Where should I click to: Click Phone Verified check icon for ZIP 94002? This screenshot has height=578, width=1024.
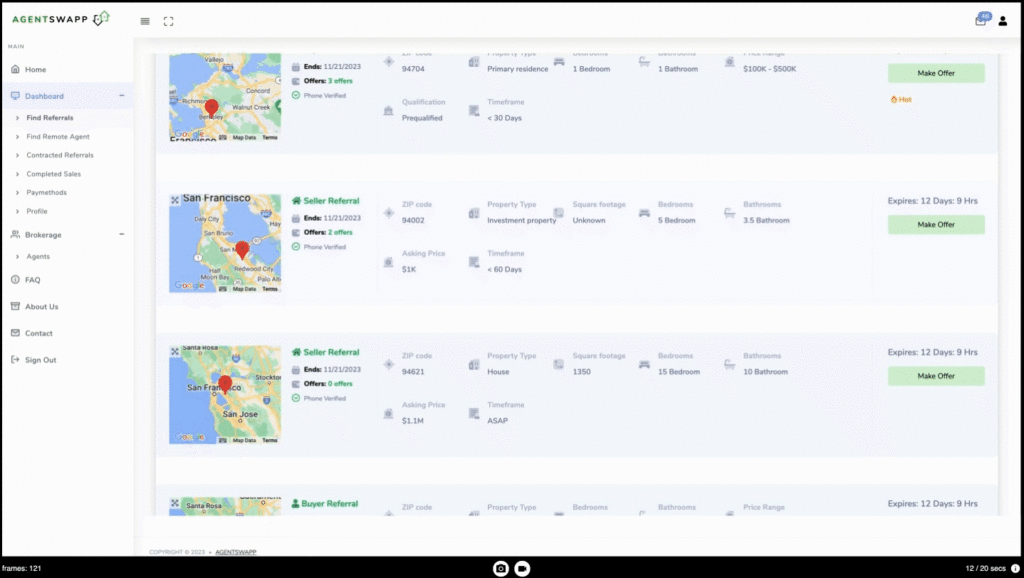(x=296, y=247)
